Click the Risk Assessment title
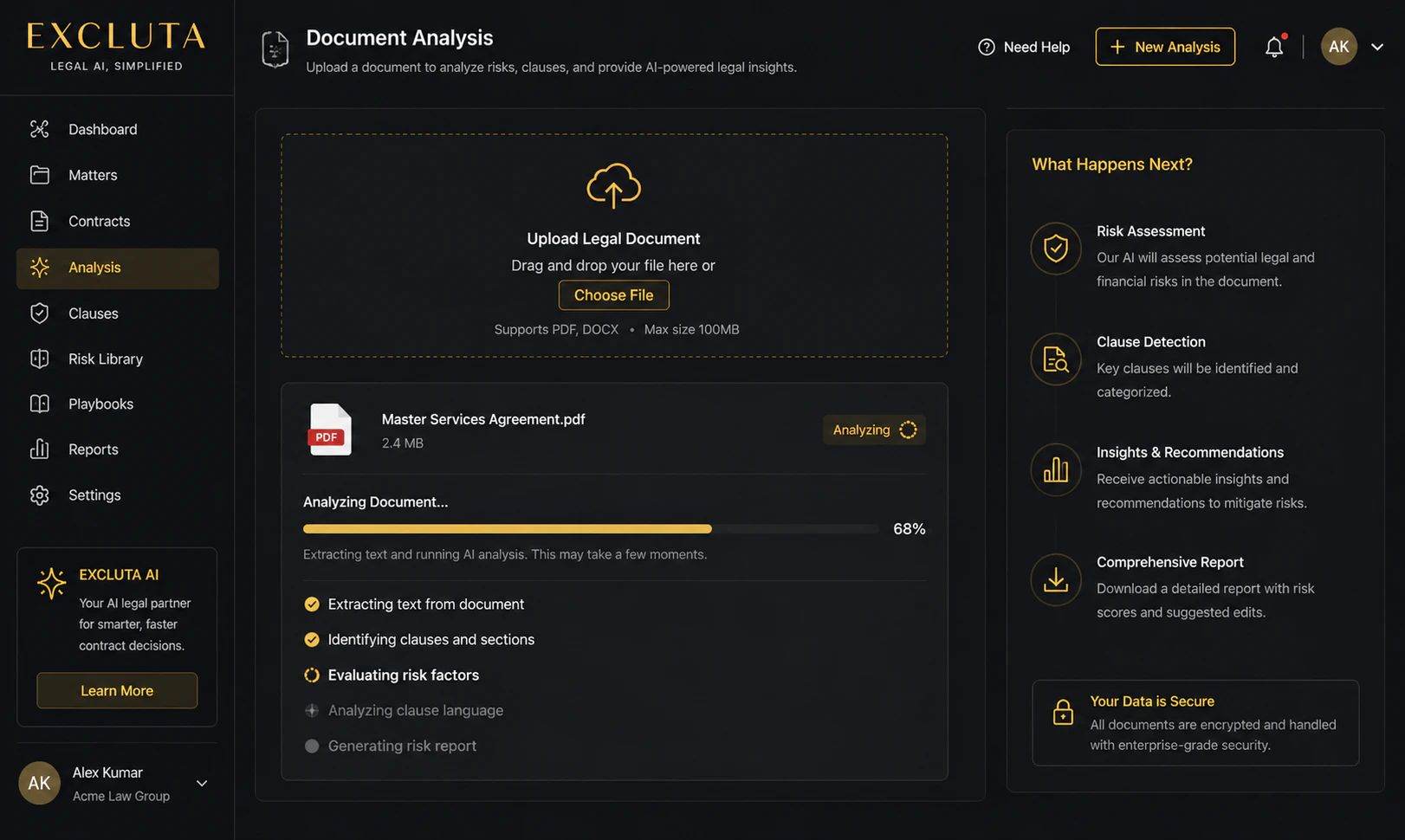 pyautogui.click(x=1150, y=231)
